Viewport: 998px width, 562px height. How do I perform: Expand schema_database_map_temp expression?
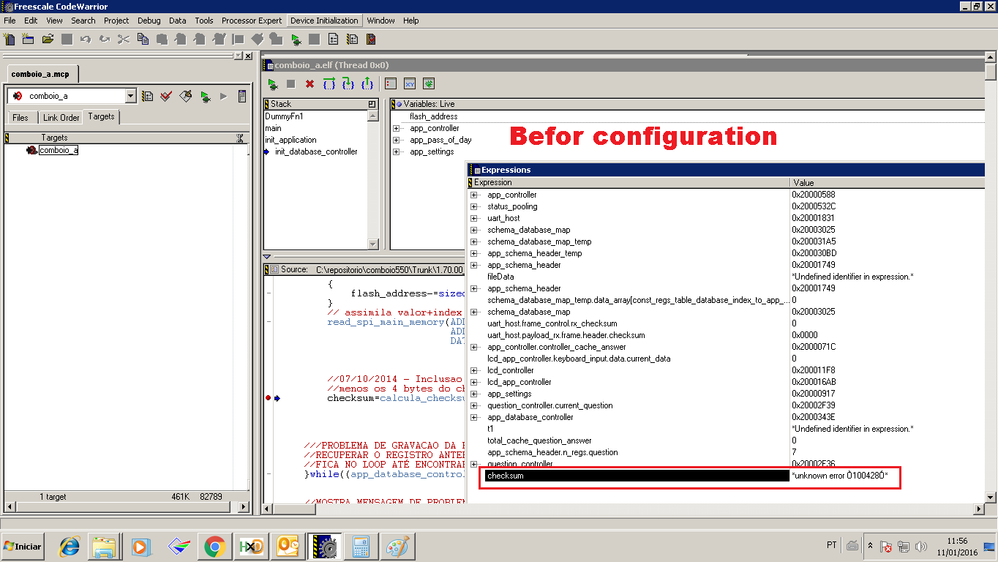474,242
